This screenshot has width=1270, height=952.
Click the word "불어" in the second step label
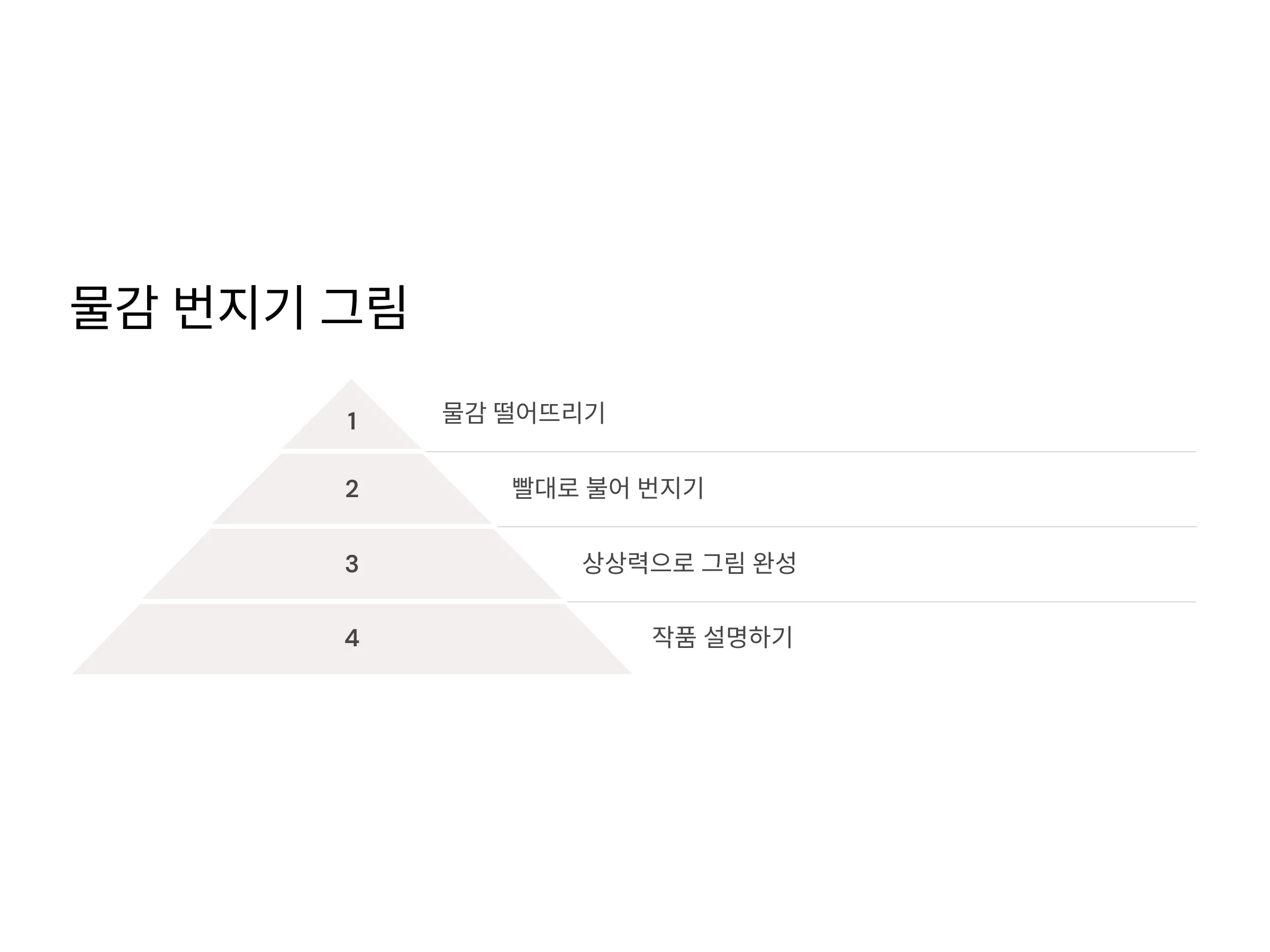point(608,488)
